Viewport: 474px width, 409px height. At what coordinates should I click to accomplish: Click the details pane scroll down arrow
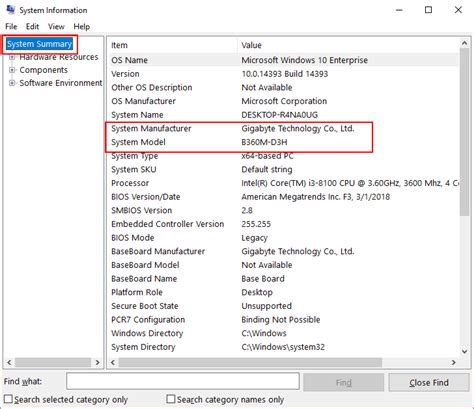[464, 351]
